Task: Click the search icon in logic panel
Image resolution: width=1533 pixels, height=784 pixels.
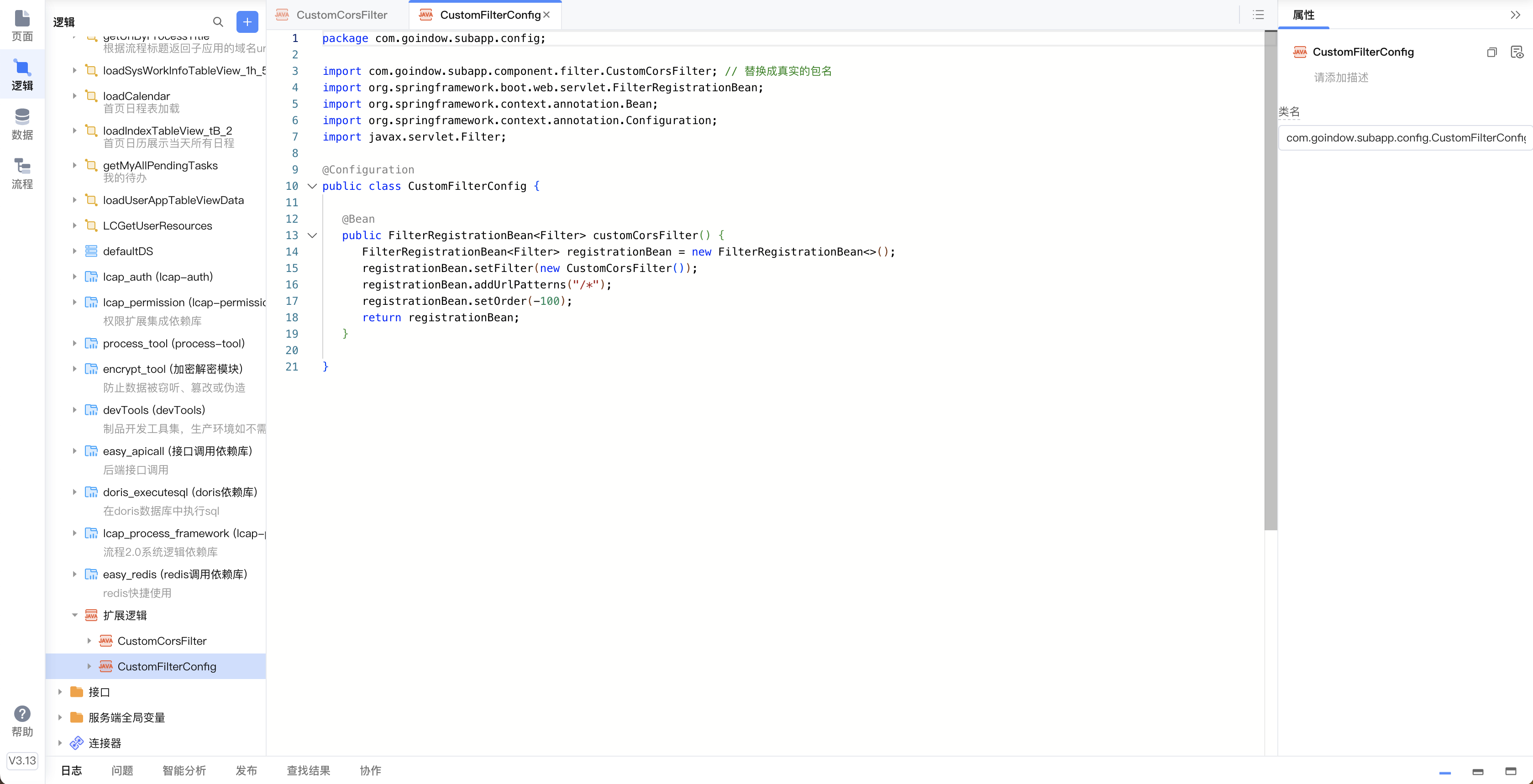Action: 218,22
